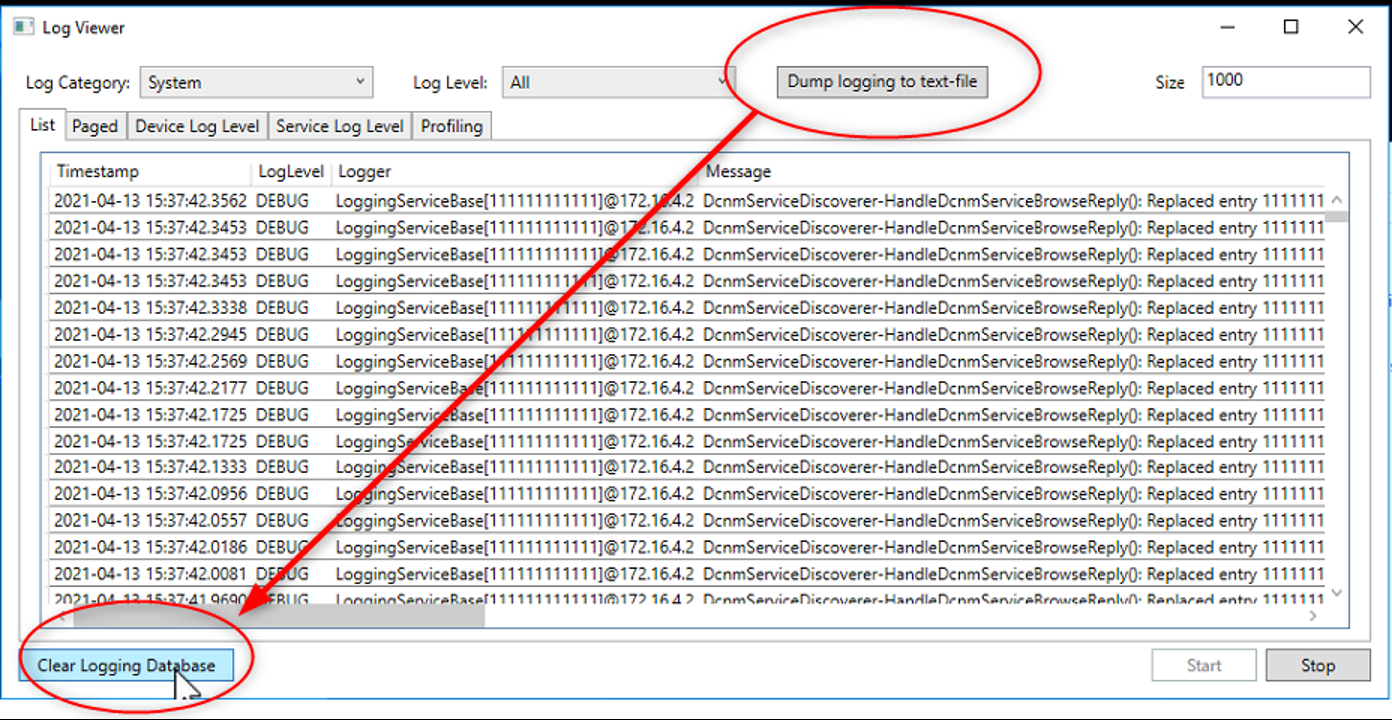Click the vertical scrollbar down arrow

pos(1337,593)
